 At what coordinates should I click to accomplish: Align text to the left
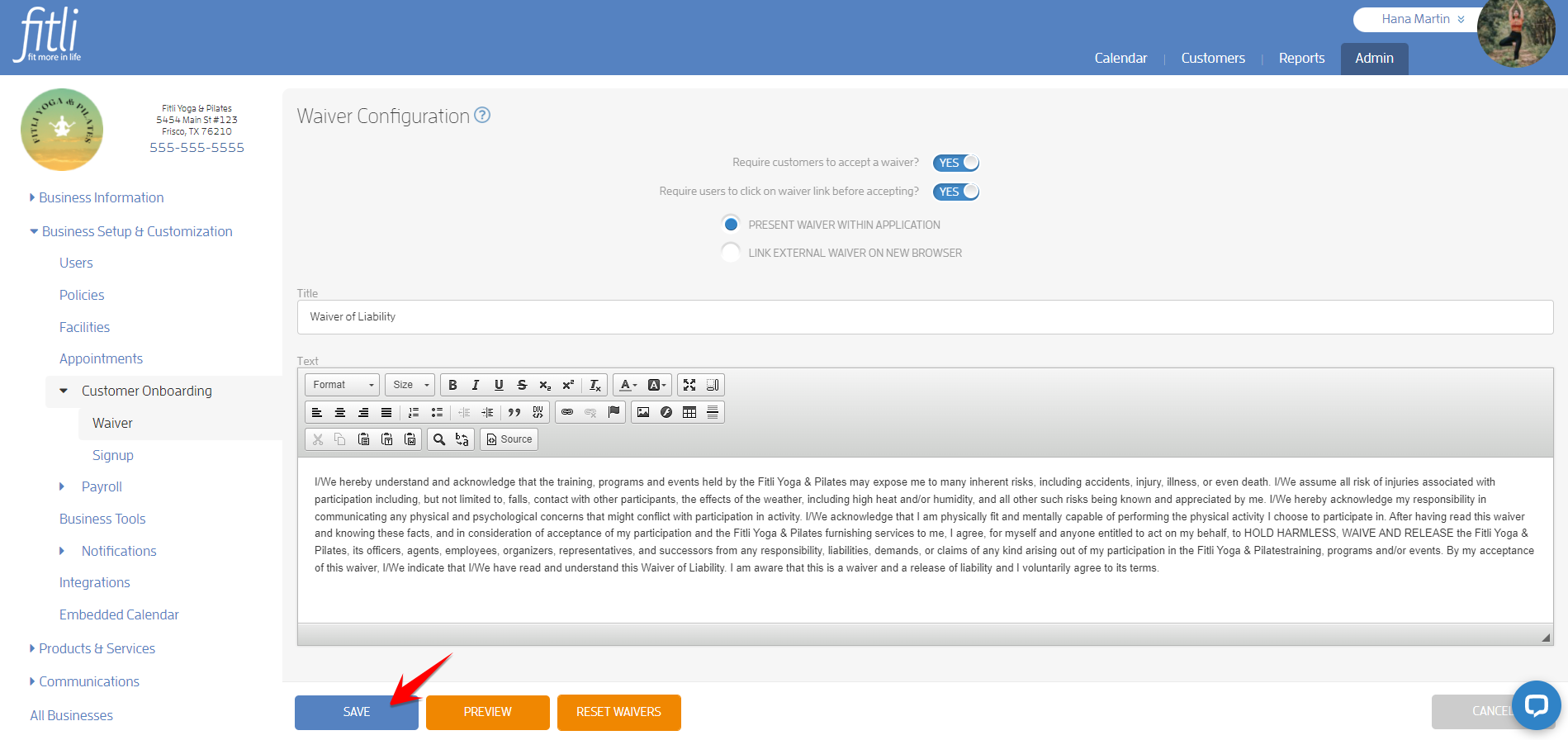tap(317, 412)
